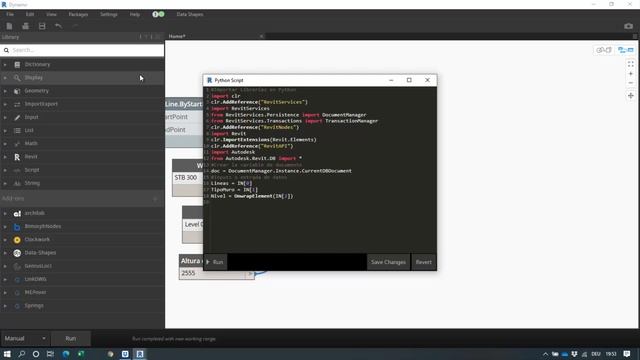Expand the String library category
Image resolution: width=640 pixels, height=360 pixels.
[5, 183]
